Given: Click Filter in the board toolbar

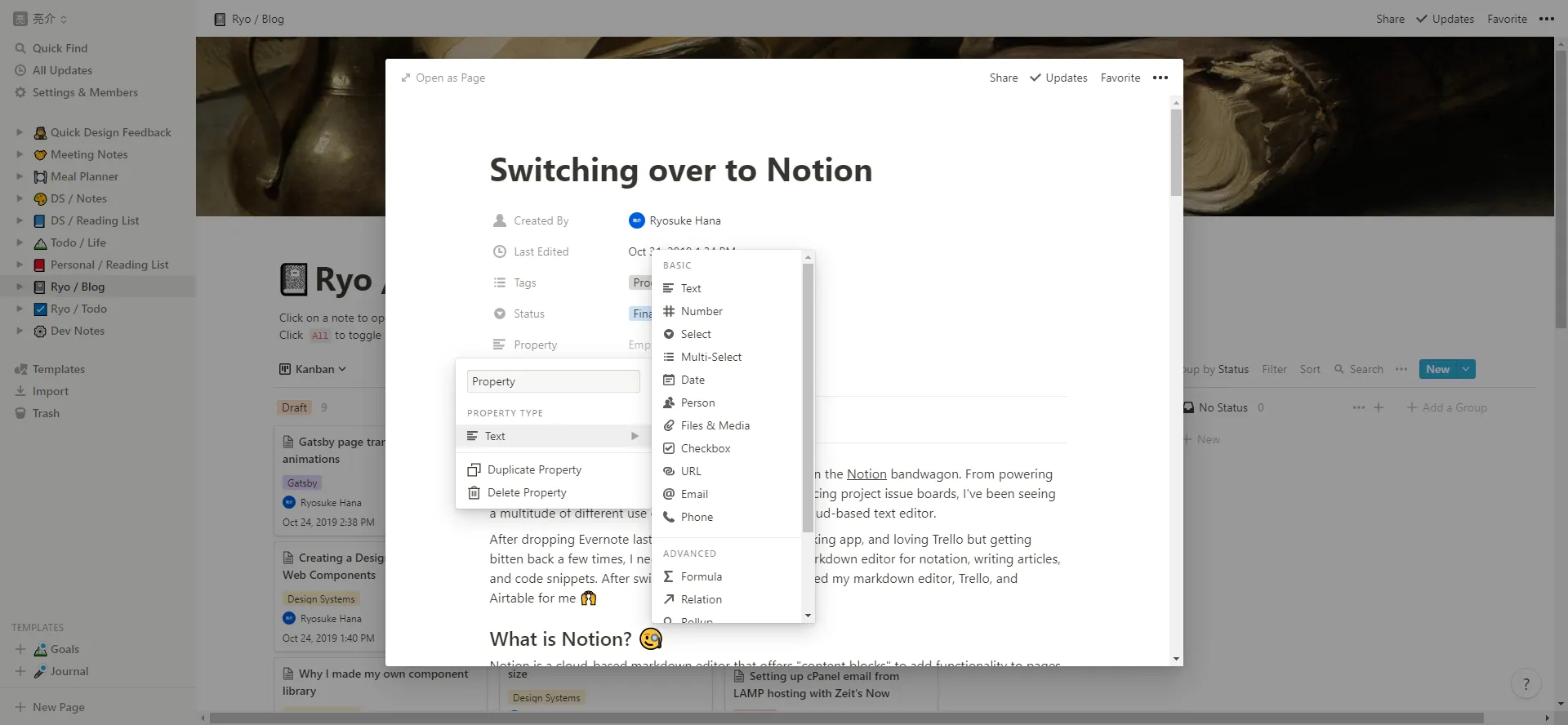Looking at the screenshot, I should point(1274,369).
